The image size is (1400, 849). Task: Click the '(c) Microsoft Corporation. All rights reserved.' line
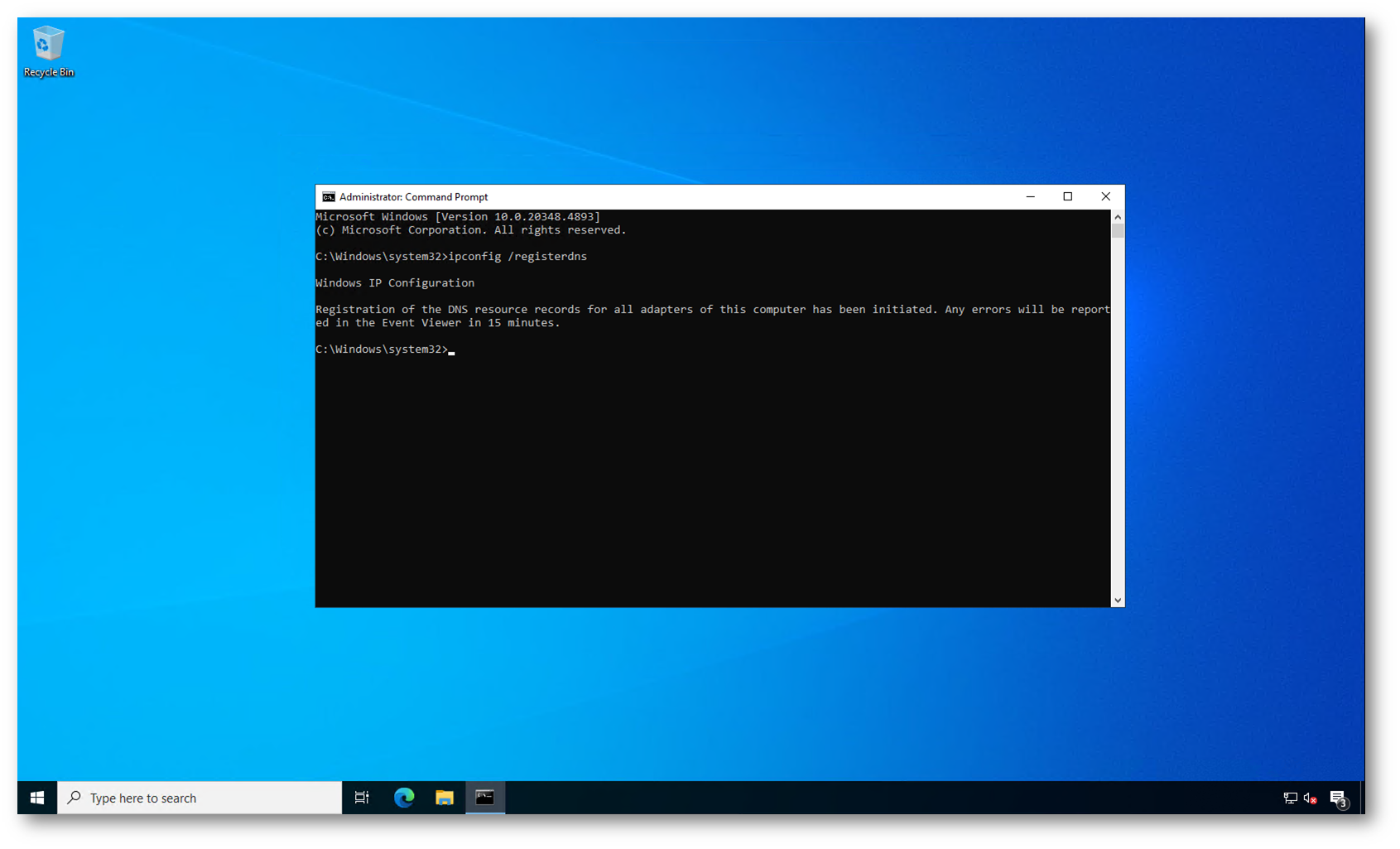tap(471, 230)
